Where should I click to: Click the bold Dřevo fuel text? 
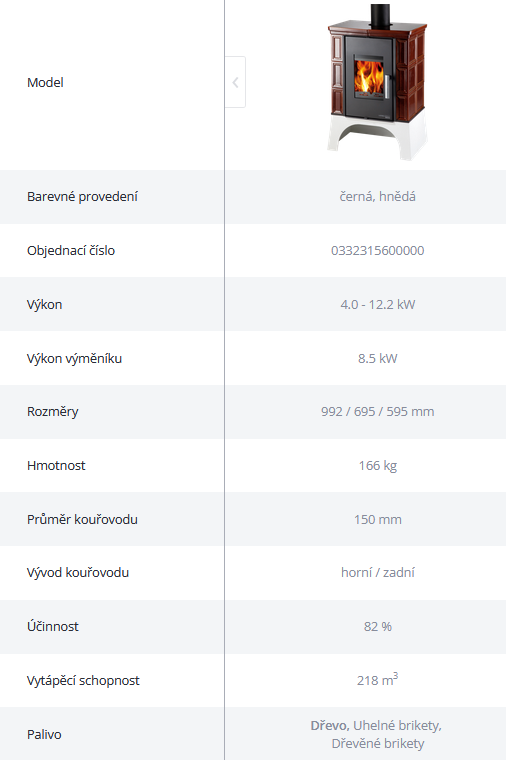click(330, 726)
